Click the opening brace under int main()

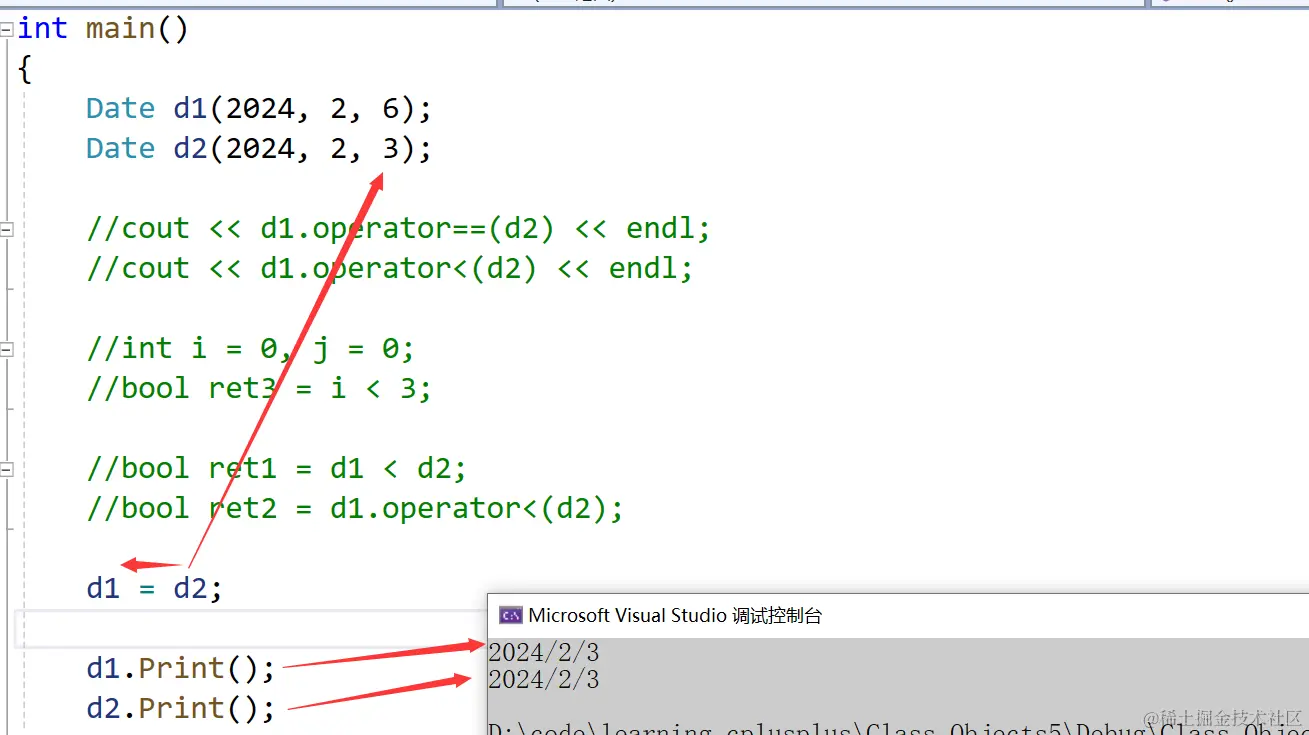pyautogui.click(x=25, y=69)
